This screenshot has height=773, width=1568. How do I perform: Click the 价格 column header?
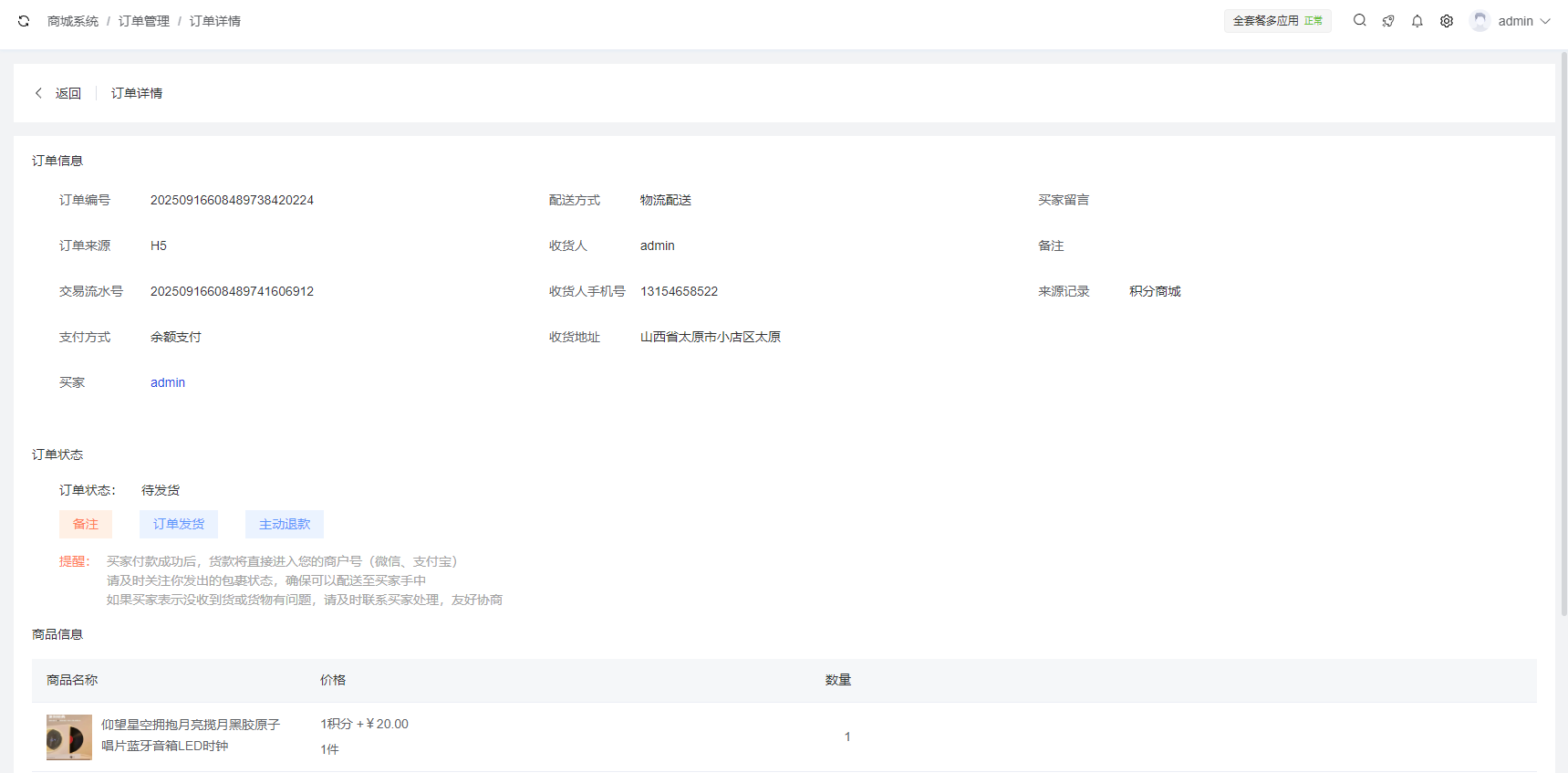click(x=333, y=680)
